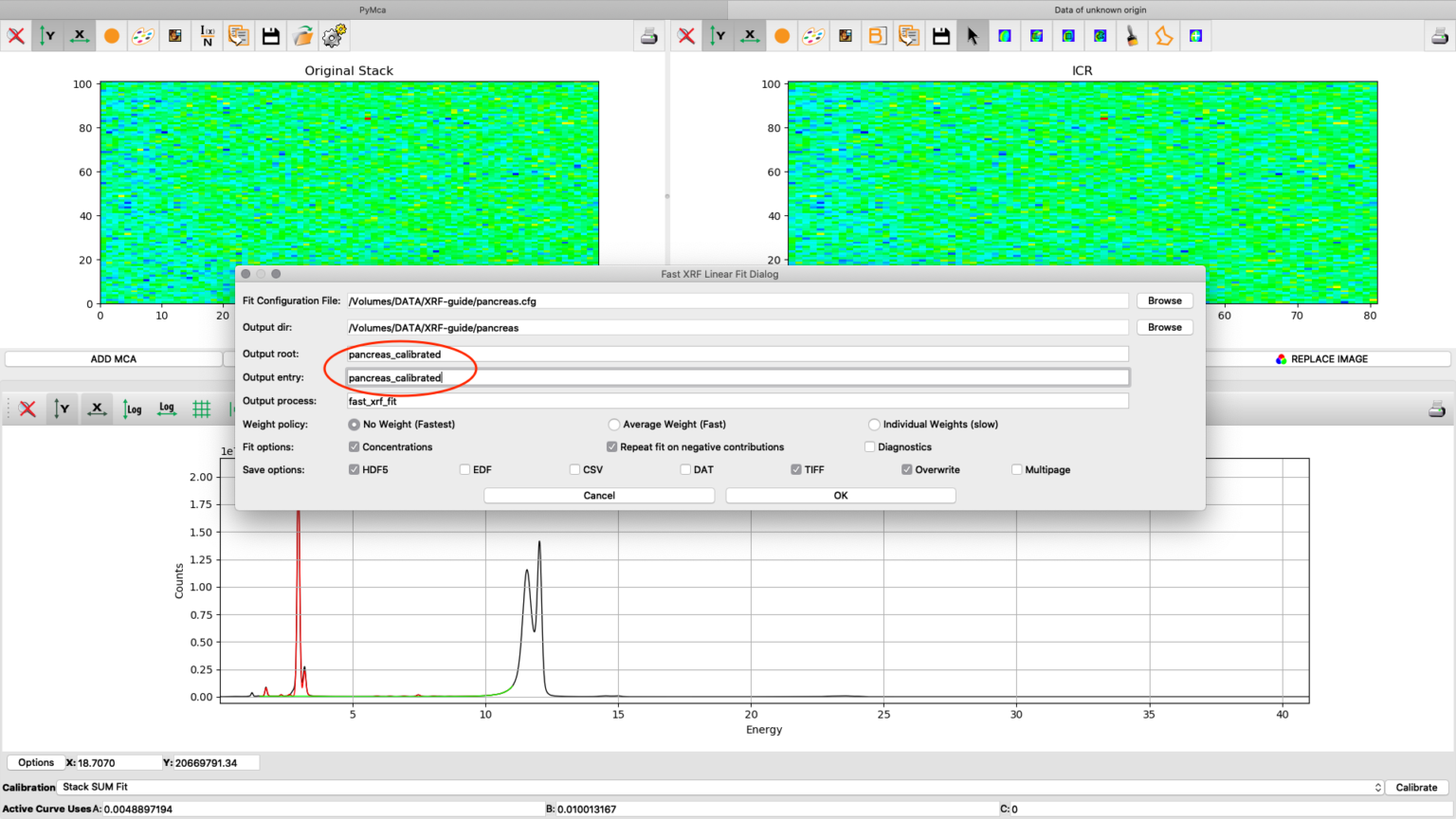Select the brush mask tool
Image resolution: width=1456 pixels, height=819 pixels.
pyautogui.click(x=1131, y=35)
